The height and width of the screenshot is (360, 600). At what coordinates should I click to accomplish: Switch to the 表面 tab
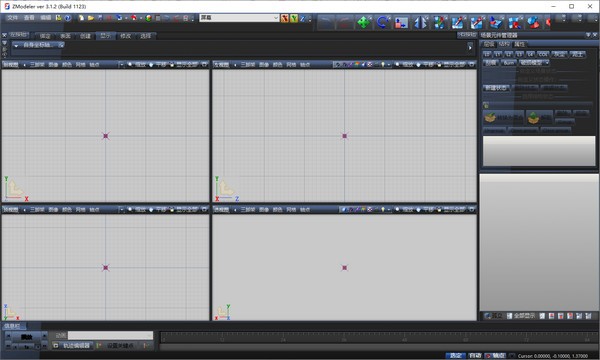65,36
